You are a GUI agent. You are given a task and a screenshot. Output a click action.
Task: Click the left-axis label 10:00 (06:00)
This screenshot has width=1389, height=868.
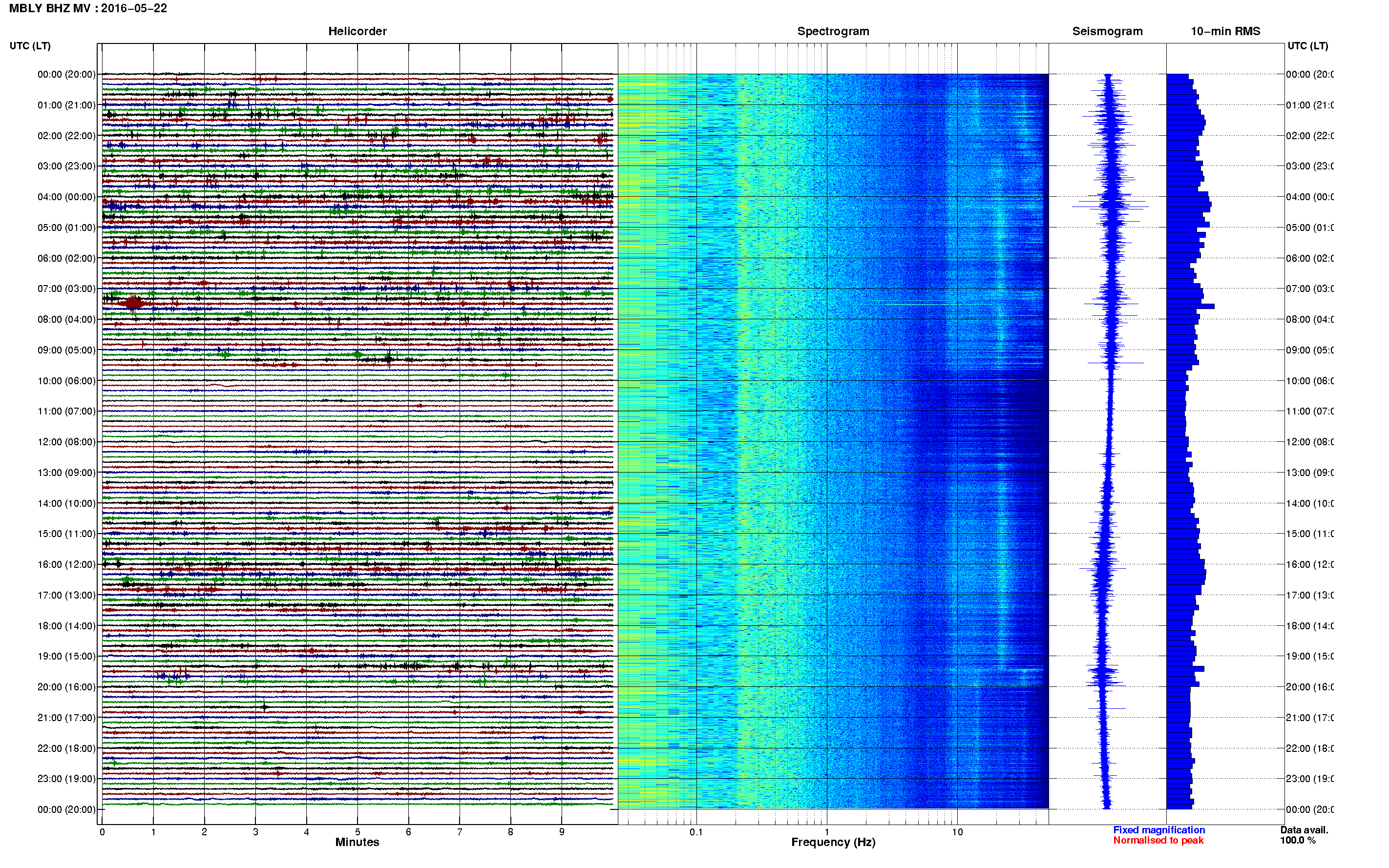coord(66,381)
